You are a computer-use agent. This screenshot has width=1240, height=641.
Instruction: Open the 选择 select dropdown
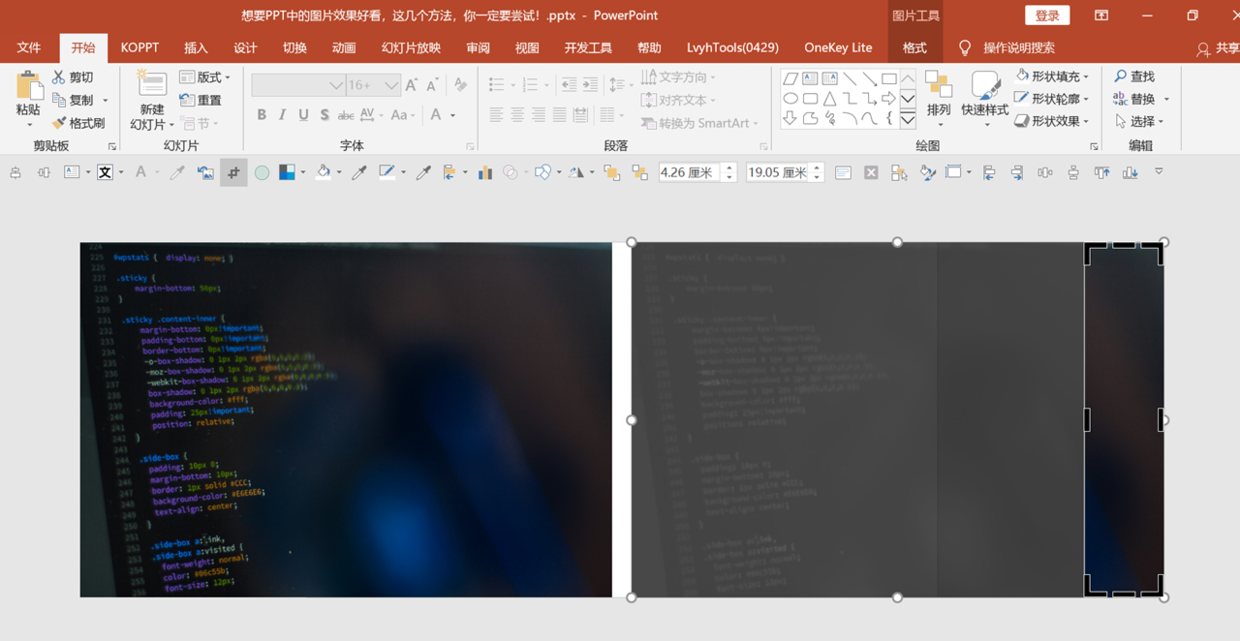(1140, 121)
